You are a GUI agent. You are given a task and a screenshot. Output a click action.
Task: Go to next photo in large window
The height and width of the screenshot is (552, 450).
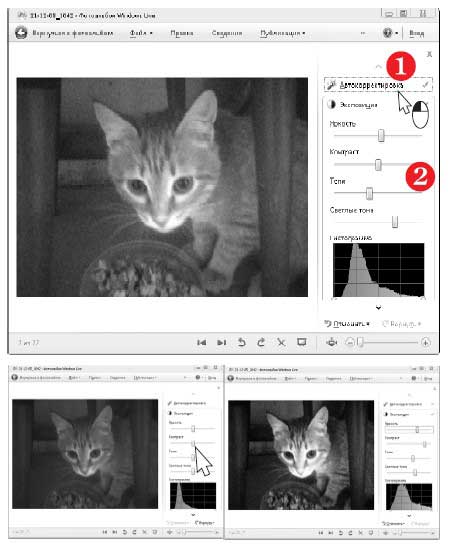tap(221, 342)
